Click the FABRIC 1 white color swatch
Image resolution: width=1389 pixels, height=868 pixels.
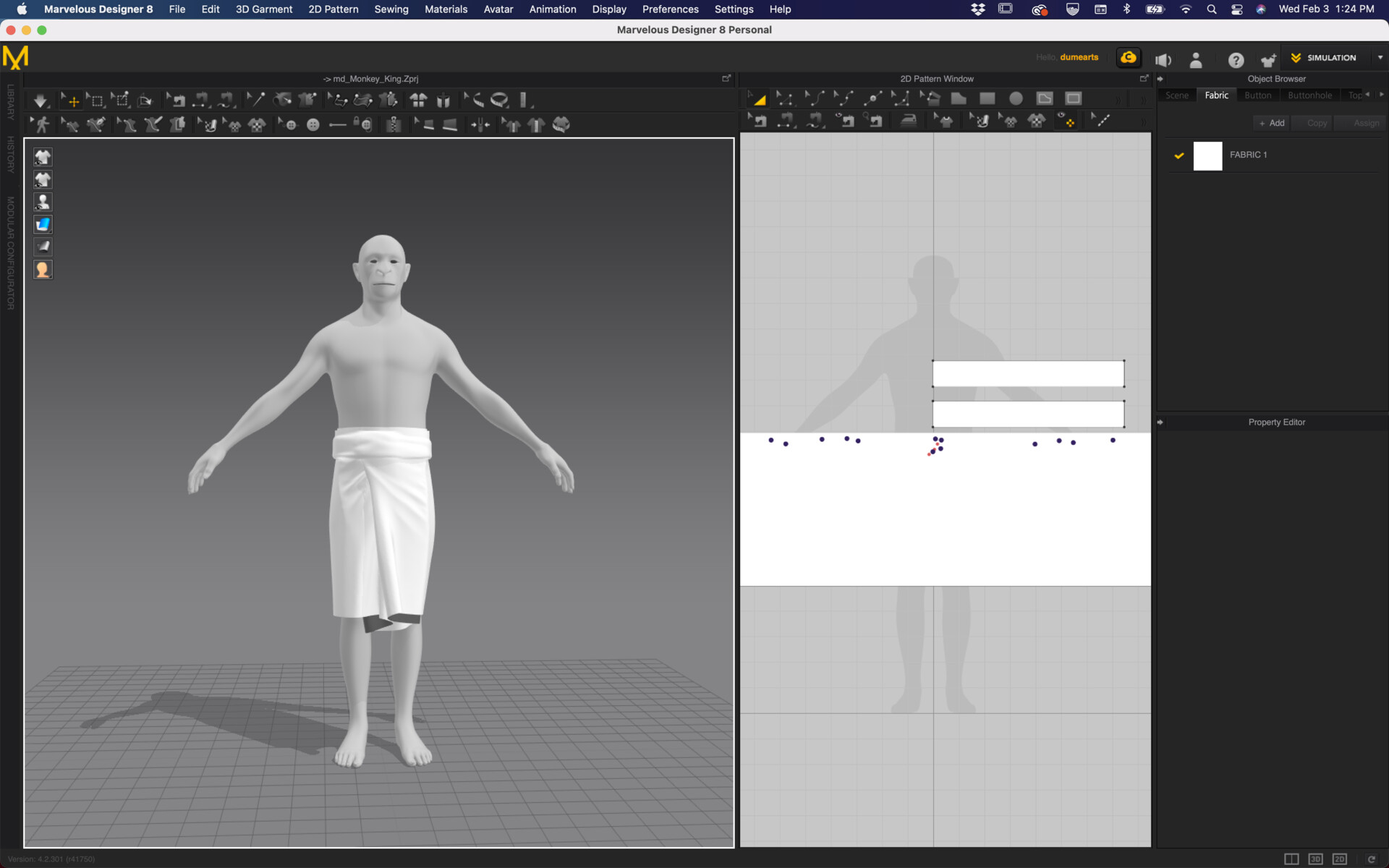coord(1207,156)
